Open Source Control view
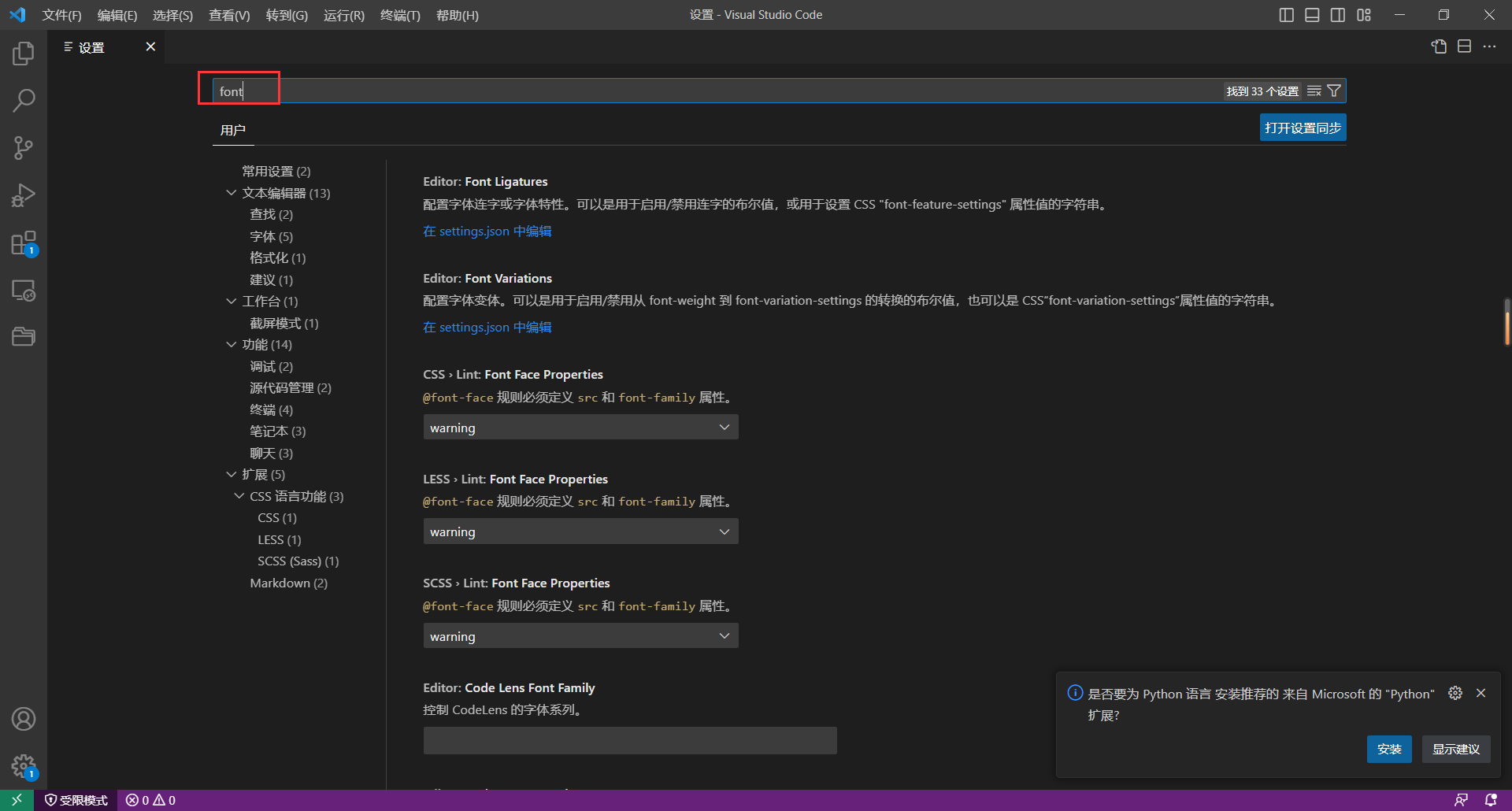1512x811 pixels. point(24,148)
